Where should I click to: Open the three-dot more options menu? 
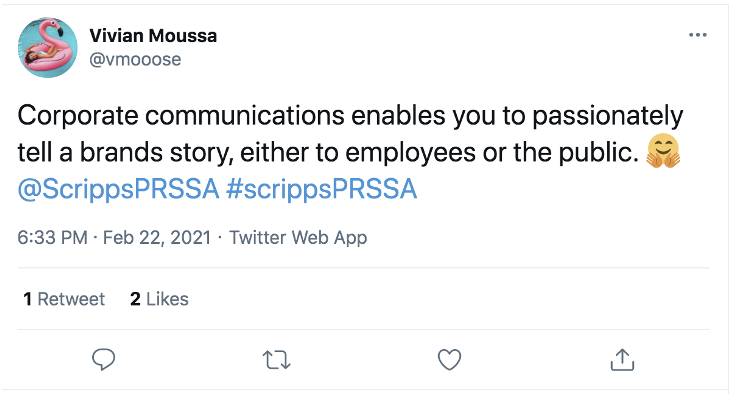tap(697, 35)
